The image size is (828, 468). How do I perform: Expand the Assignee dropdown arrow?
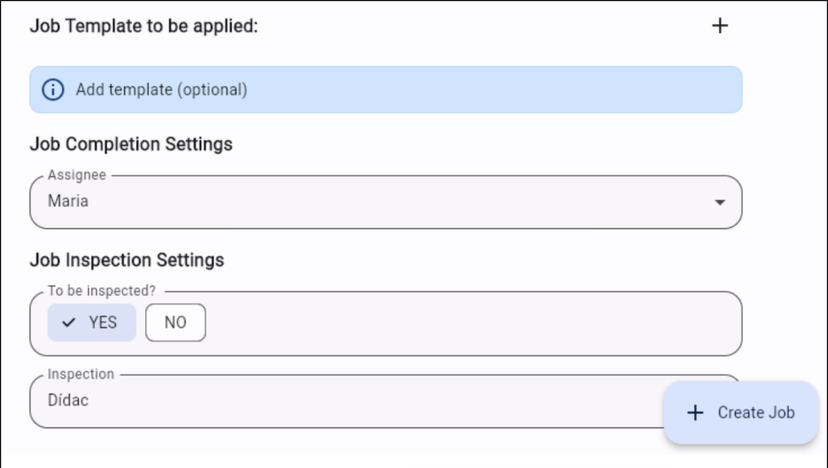click(x=720, y=202)
